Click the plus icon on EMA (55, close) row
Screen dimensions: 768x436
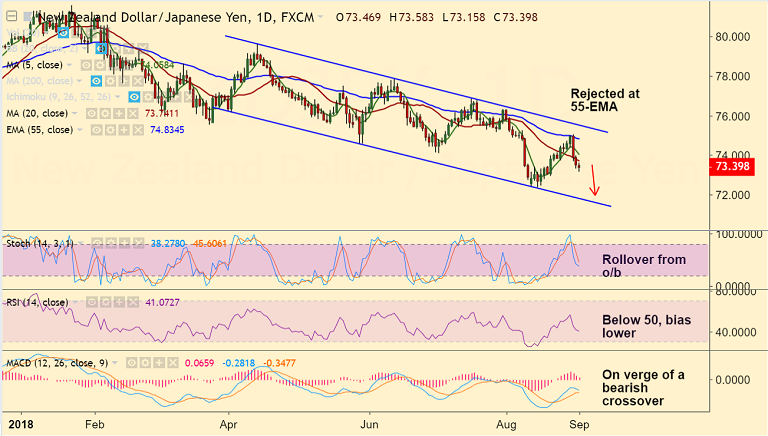(124, 130)
